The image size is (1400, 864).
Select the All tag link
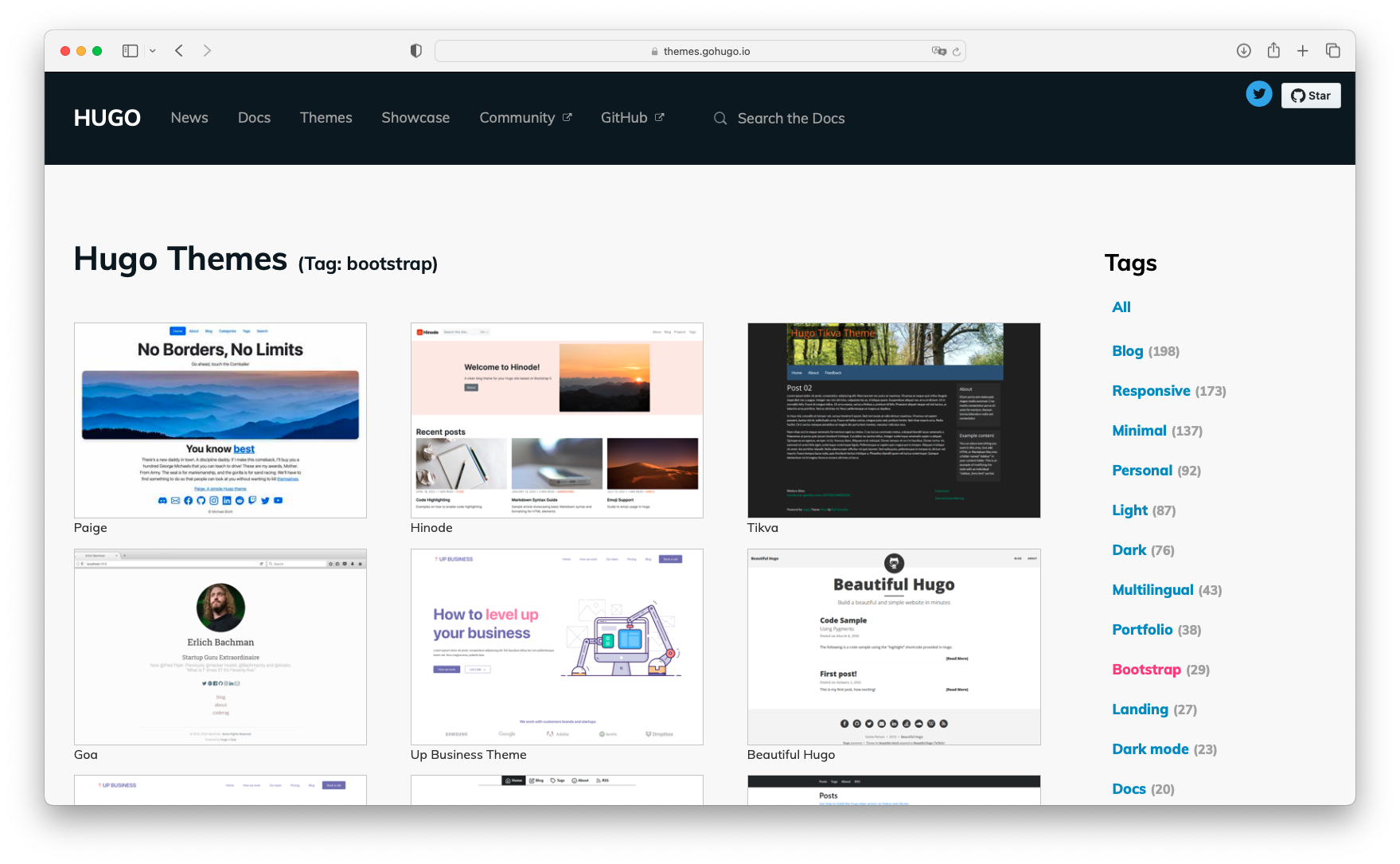click(1121, 307)
